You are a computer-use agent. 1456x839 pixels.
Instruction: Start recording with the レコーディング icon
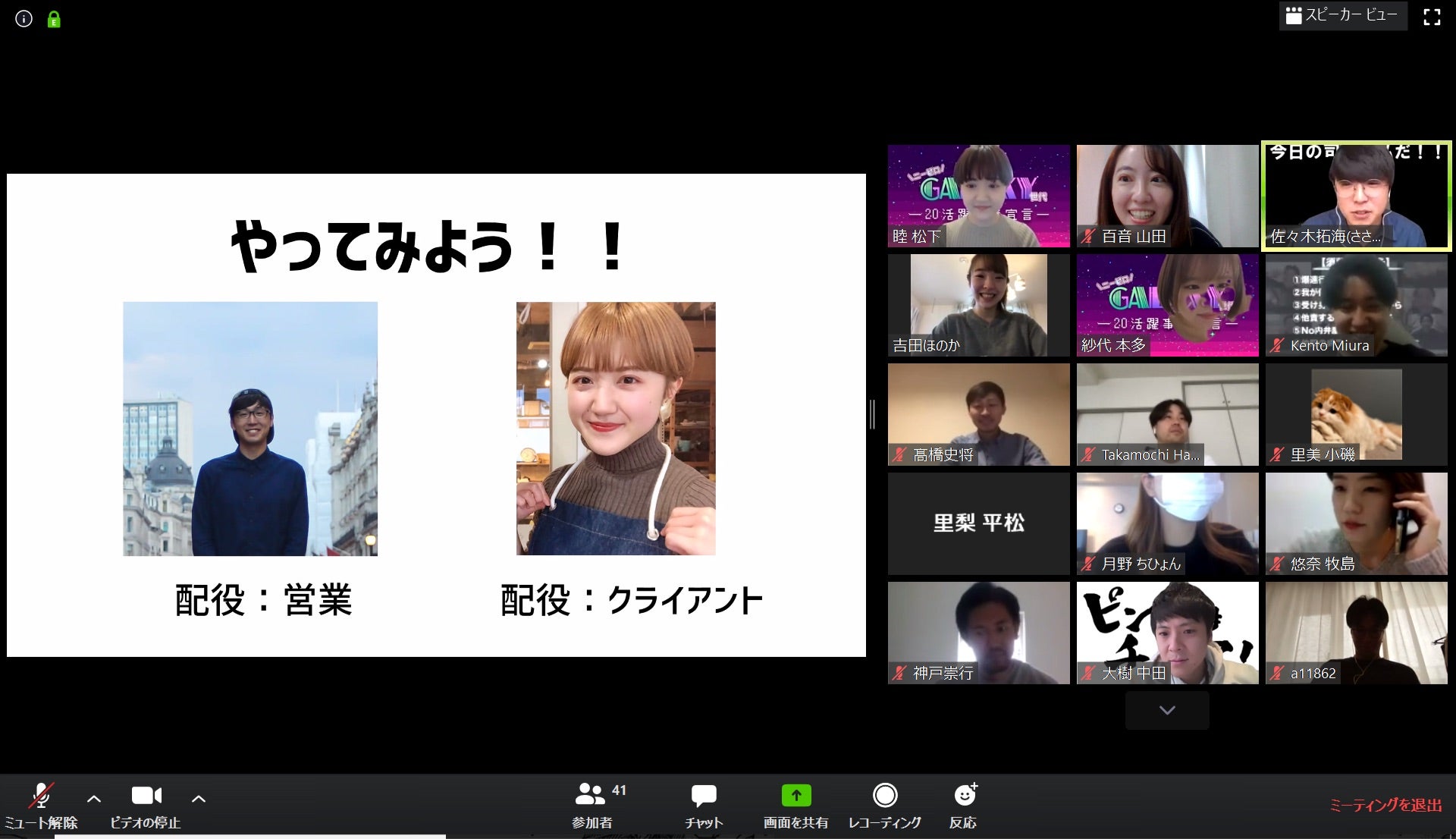(885, 795)
